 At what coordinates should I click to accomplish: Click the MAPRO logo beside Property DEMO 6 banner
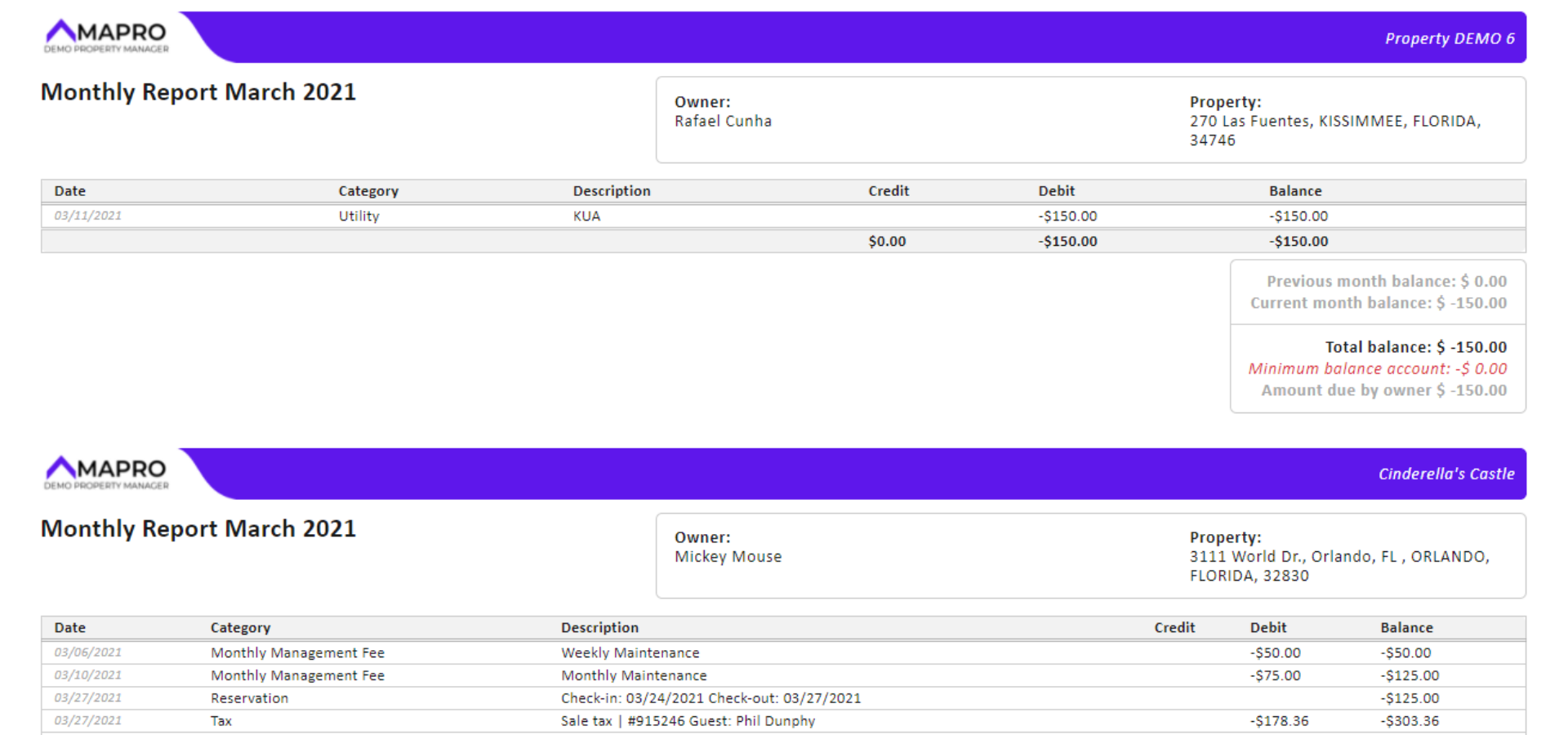click(106, 37)
